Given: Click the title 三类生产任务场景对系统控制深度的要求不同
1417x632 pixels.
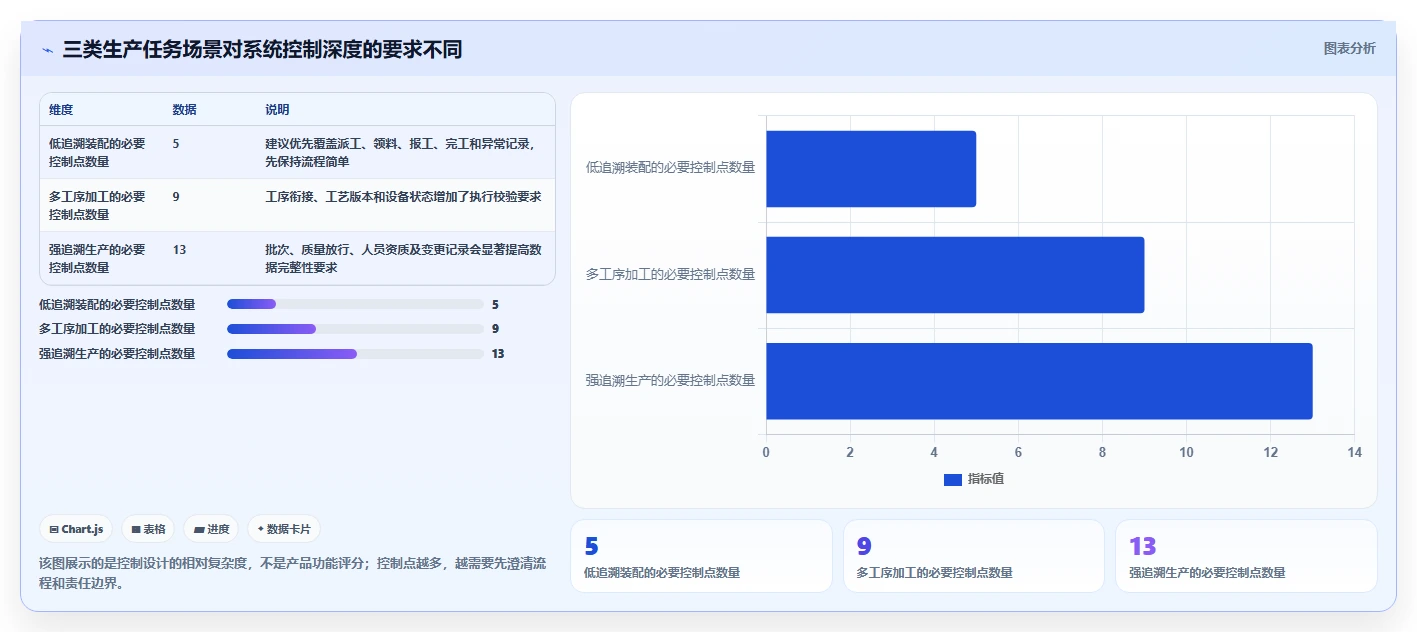Looking at the screenshot, I should [262, 49].
